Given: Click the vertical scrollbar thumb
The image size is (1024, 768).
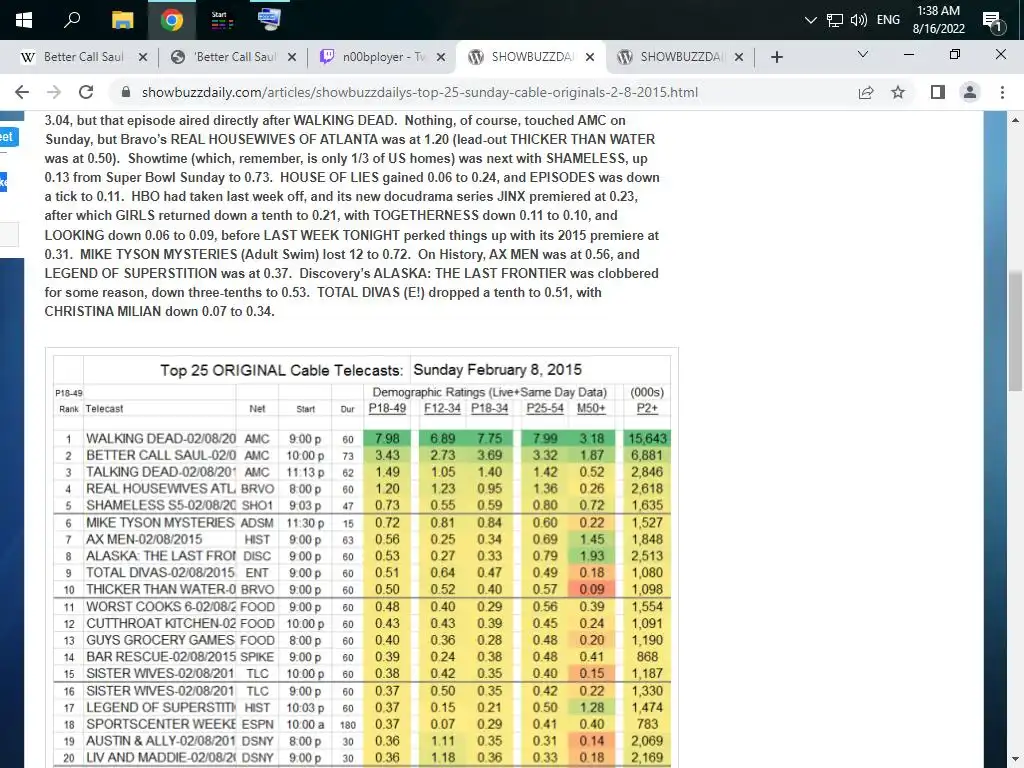Looking at the screenshot, I should tap(1015, 331).
